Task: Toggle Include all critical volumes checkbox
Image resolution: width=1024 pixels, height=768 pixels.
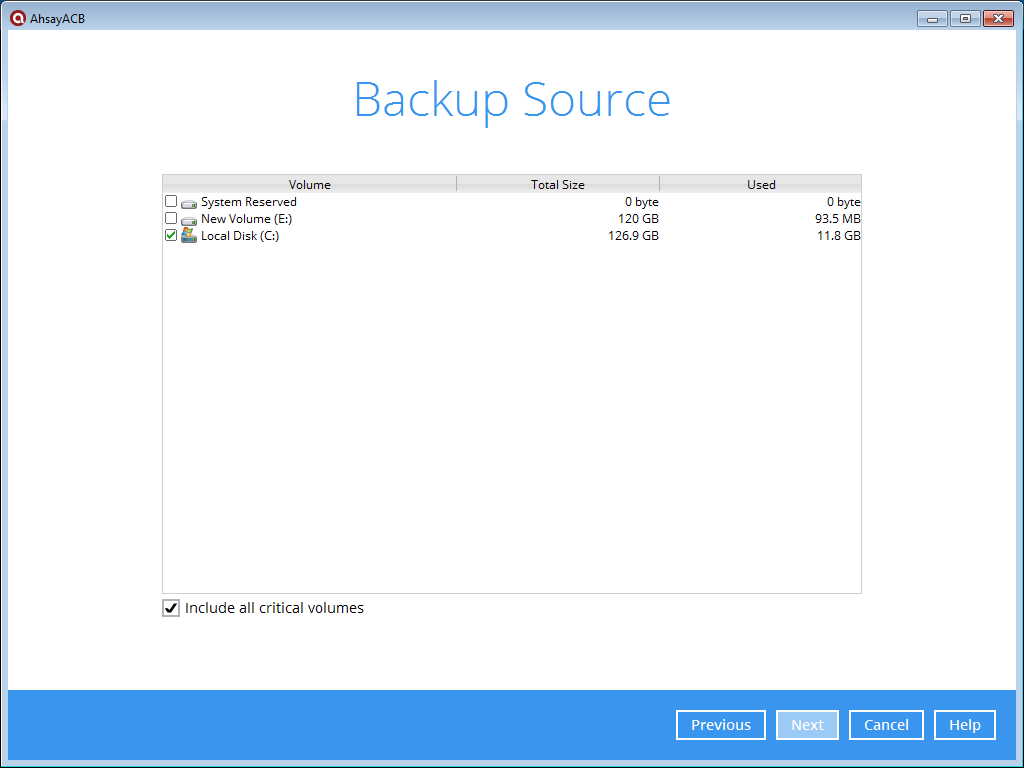Action: tap(171, 608)
